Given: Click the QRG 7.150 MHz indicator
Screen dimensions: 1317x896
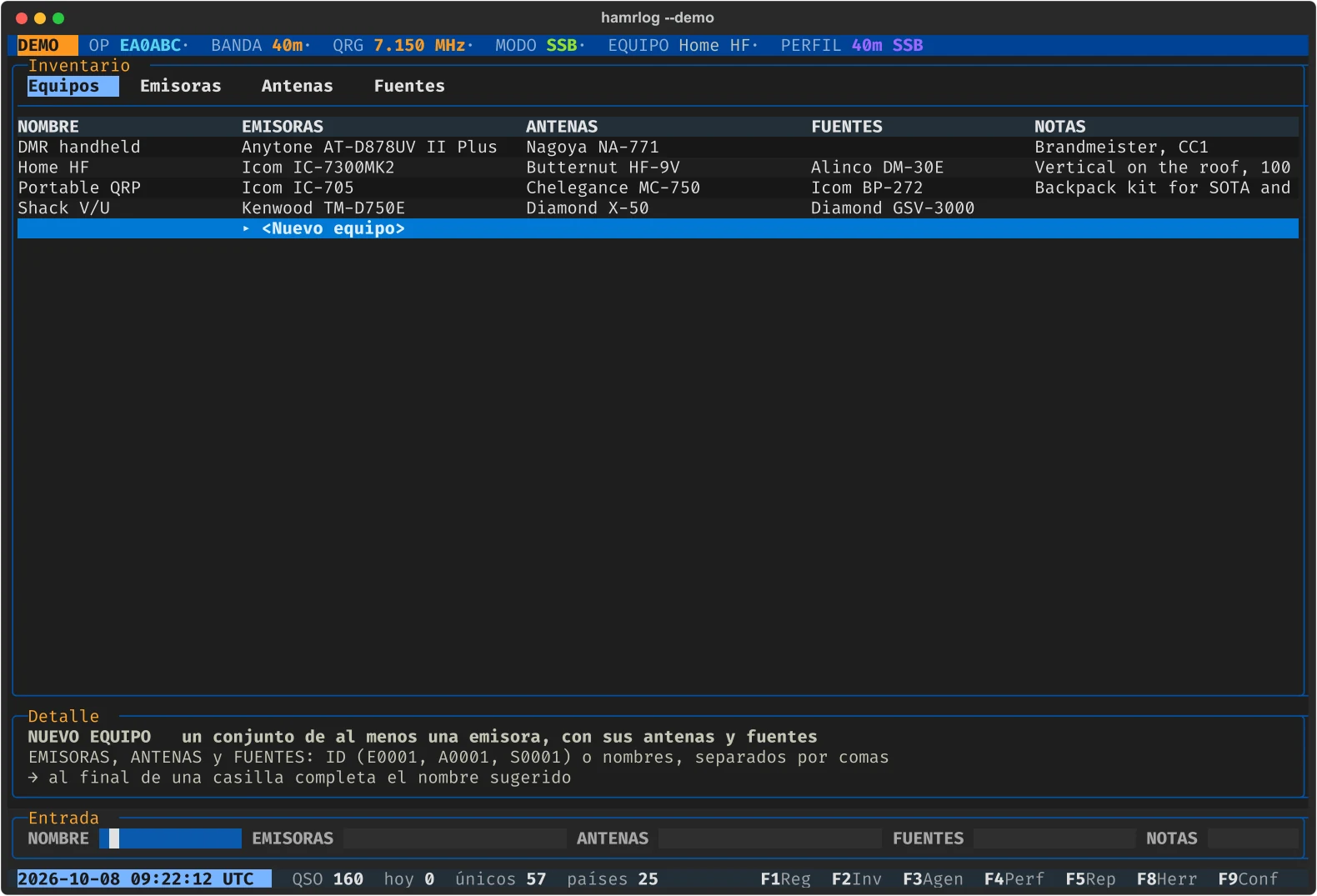Looking at the screenshot, I should coord(399,45).
